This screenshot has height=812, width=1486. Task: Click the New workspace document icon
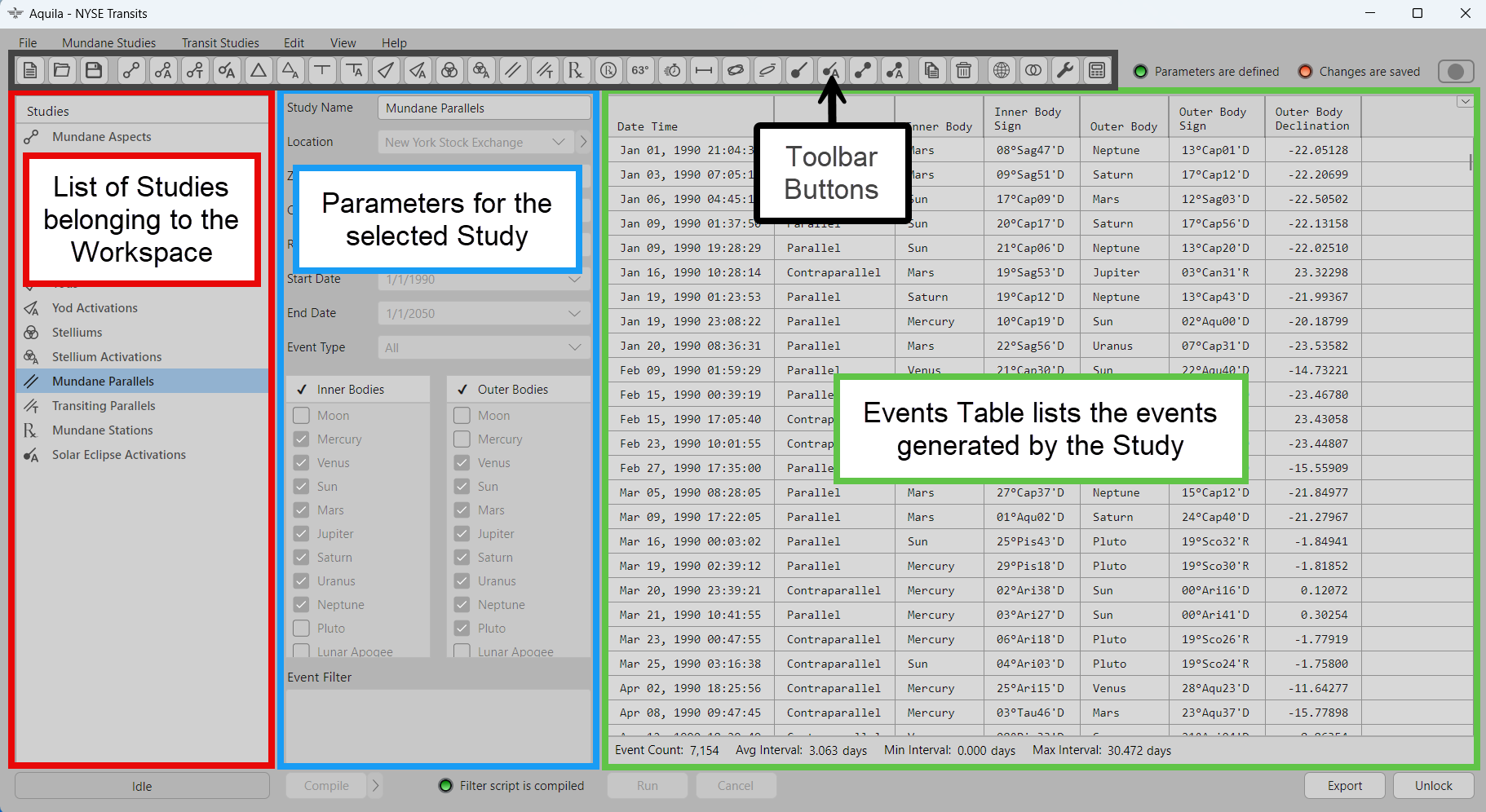[30, 71]
